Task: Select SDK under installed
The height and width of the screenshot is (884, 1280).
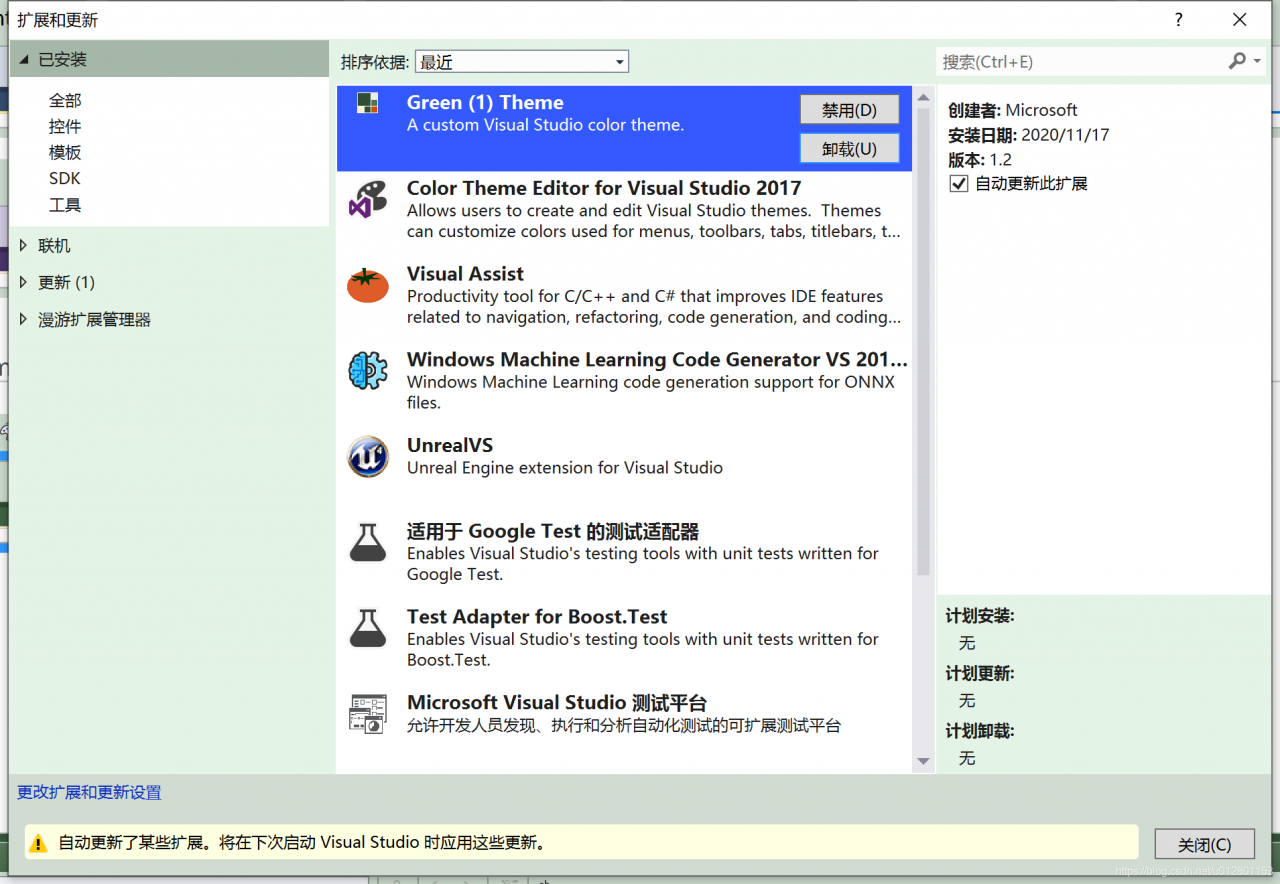Action: click(65, 179)
